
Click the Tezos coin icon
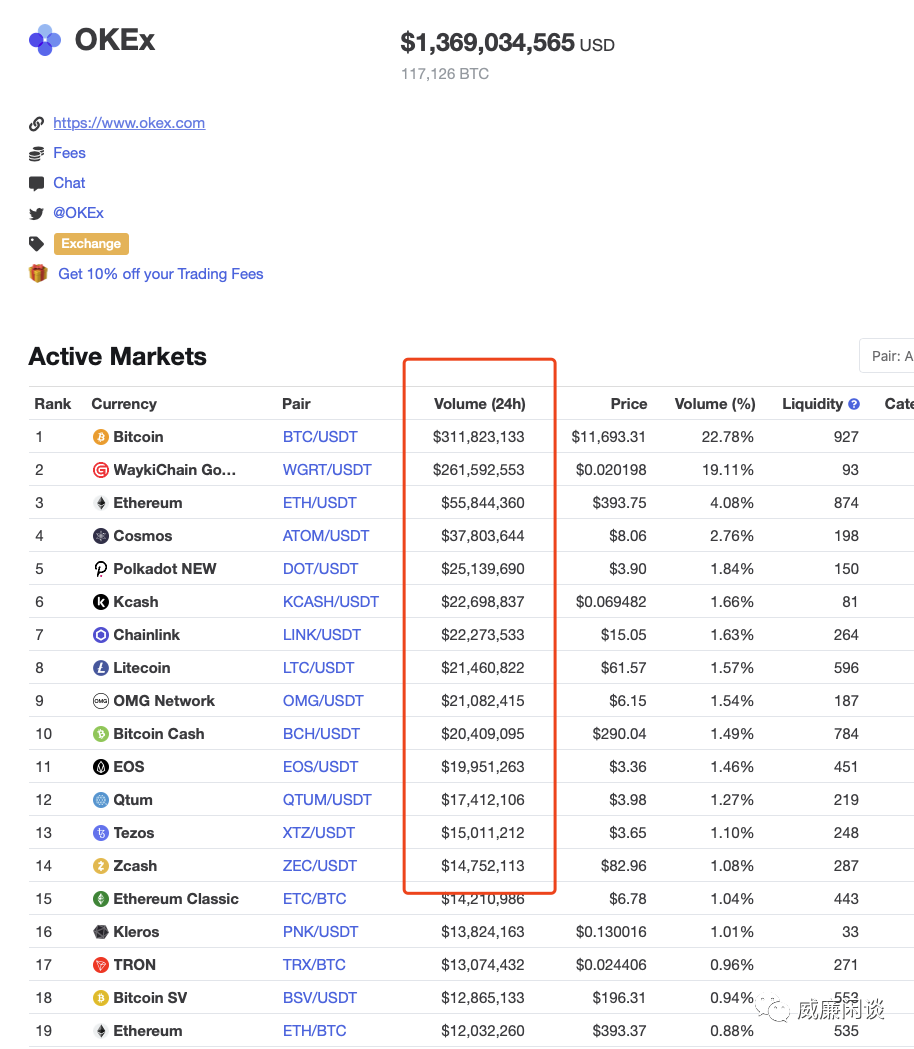point(100,833)
